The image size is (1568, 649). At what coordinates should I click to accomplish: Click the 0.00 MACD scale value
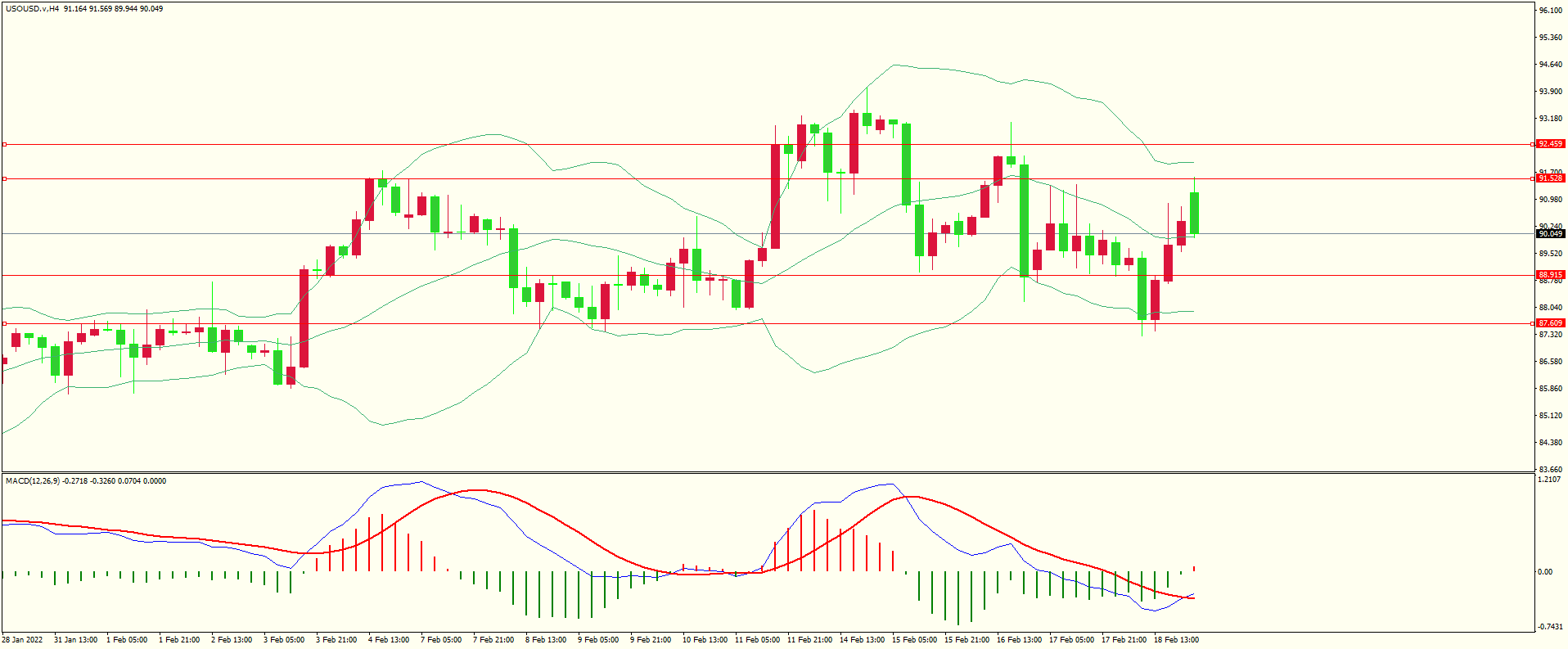1545,572
